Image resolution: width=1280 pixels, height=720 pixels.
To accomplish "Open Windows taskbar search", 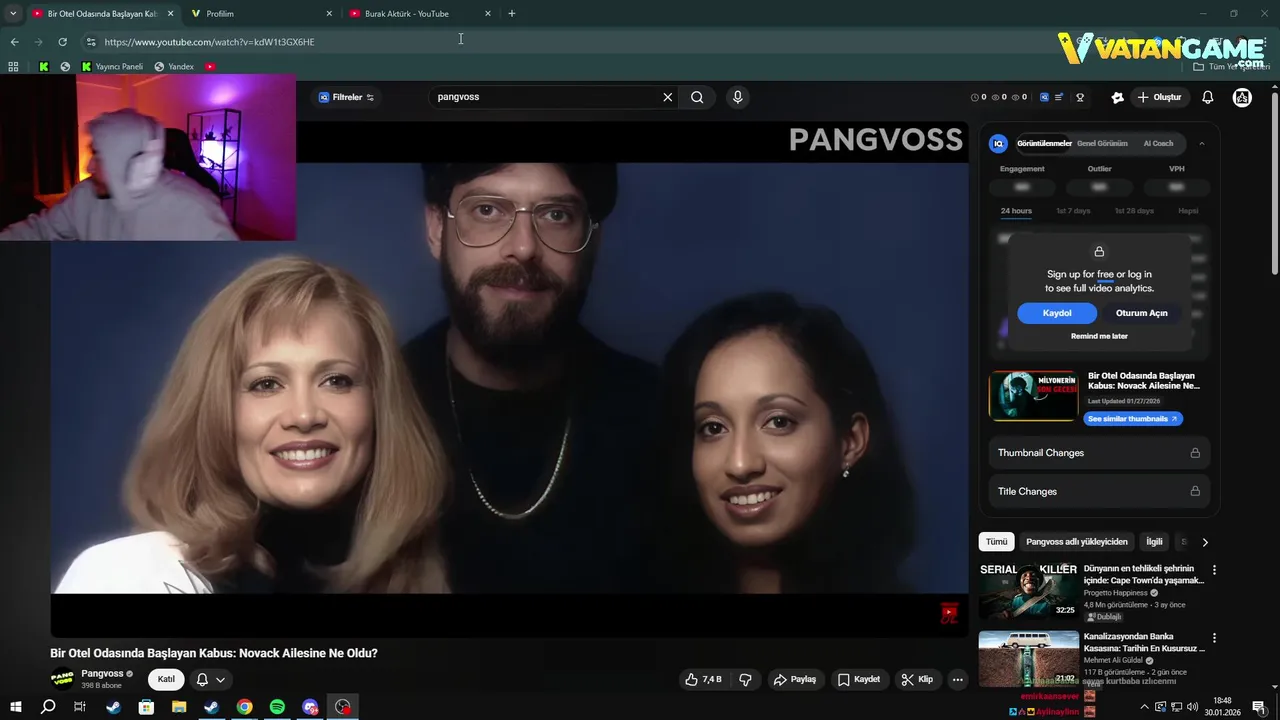I will pos(48,707).
